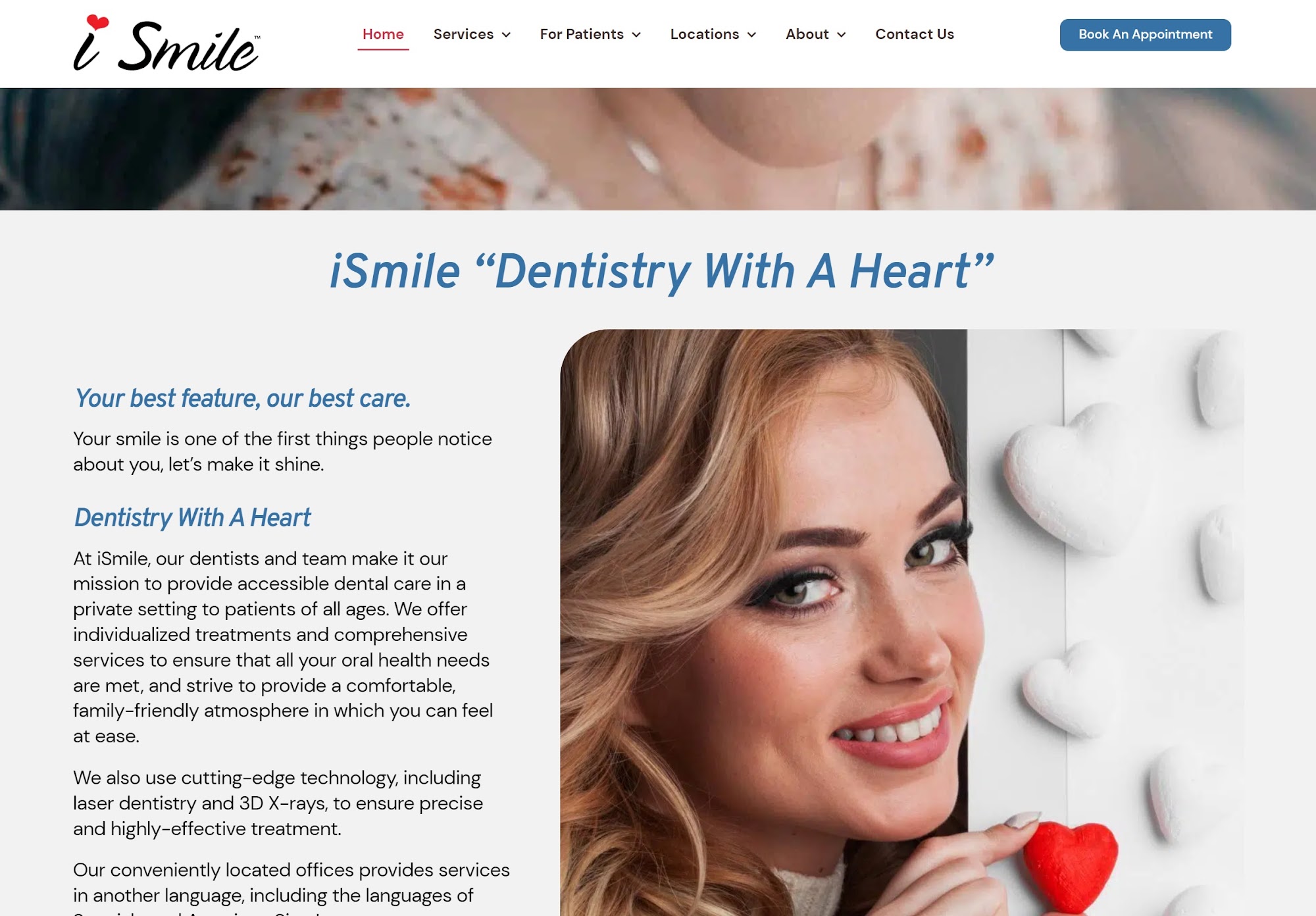Open the Home menu item
The height and width of the screenshot is (916, 1316).
click(x=383, y=34)
